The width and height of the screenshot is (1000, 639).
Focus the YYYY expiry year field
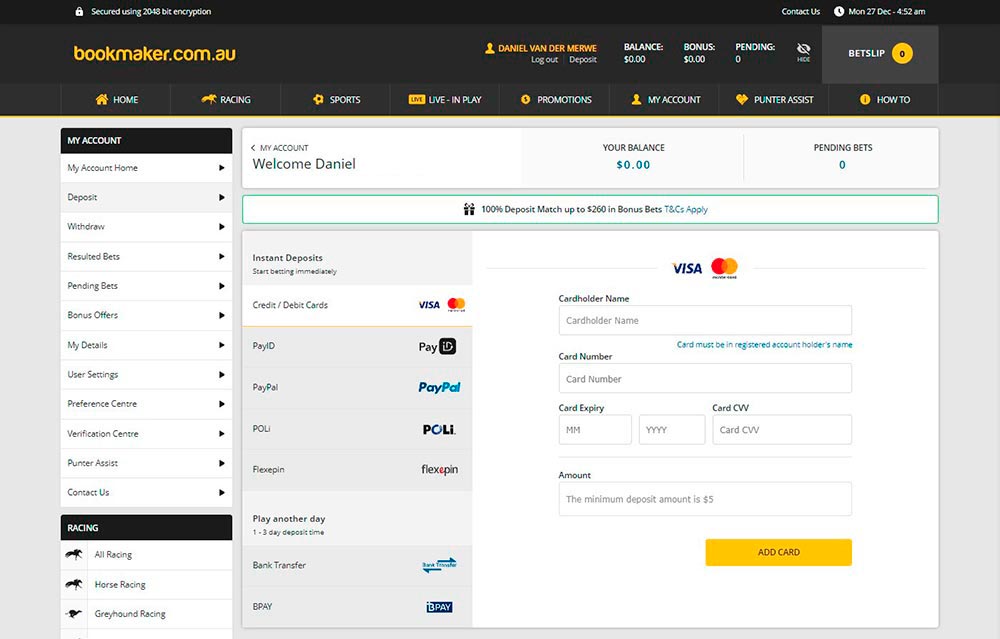672,430
